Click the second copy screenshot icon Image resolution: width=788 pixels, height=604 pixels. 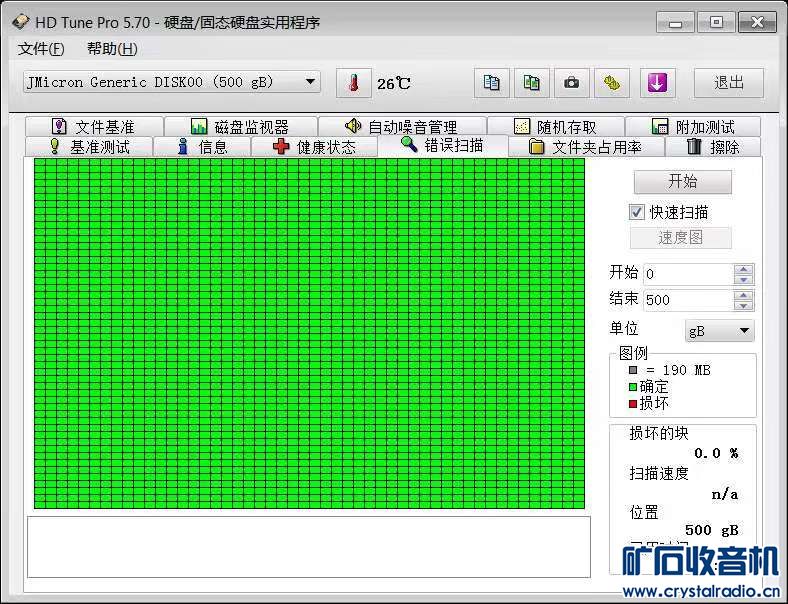(x=531, y=83)
